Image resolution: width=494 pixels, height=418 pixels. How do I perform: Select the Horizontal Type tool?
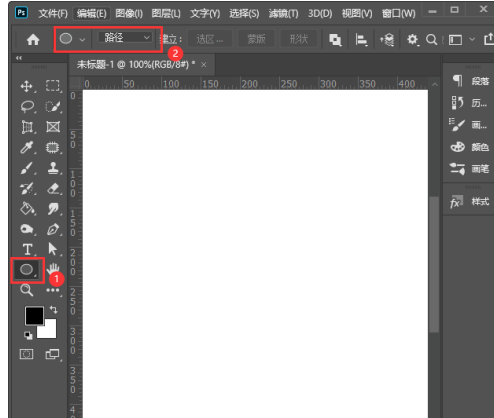coord(27,249)
